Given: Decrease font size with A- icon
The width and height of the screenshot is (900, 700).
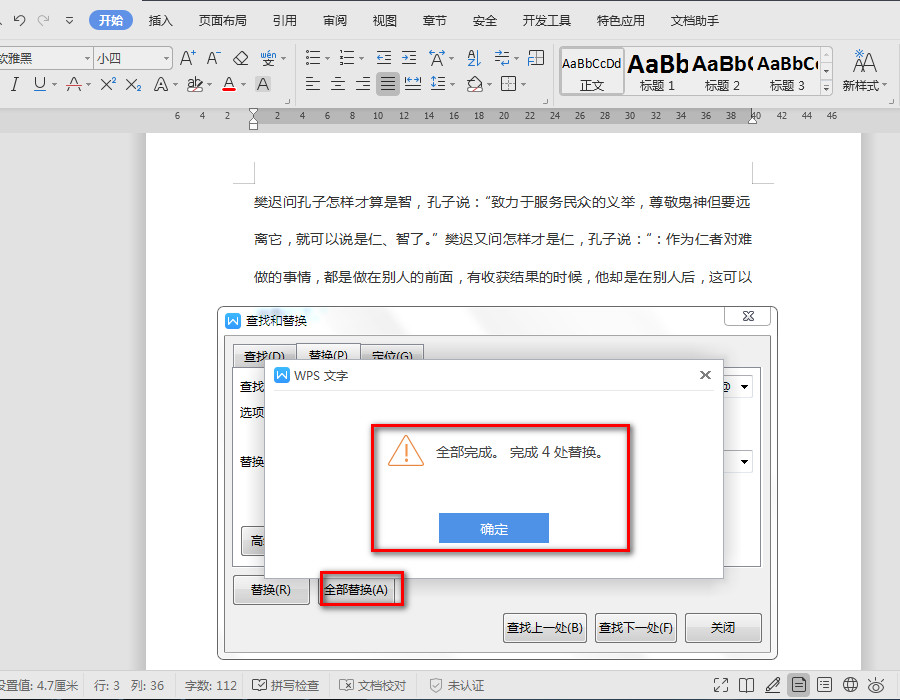Looking at the screenshot, I should [214, 58].
